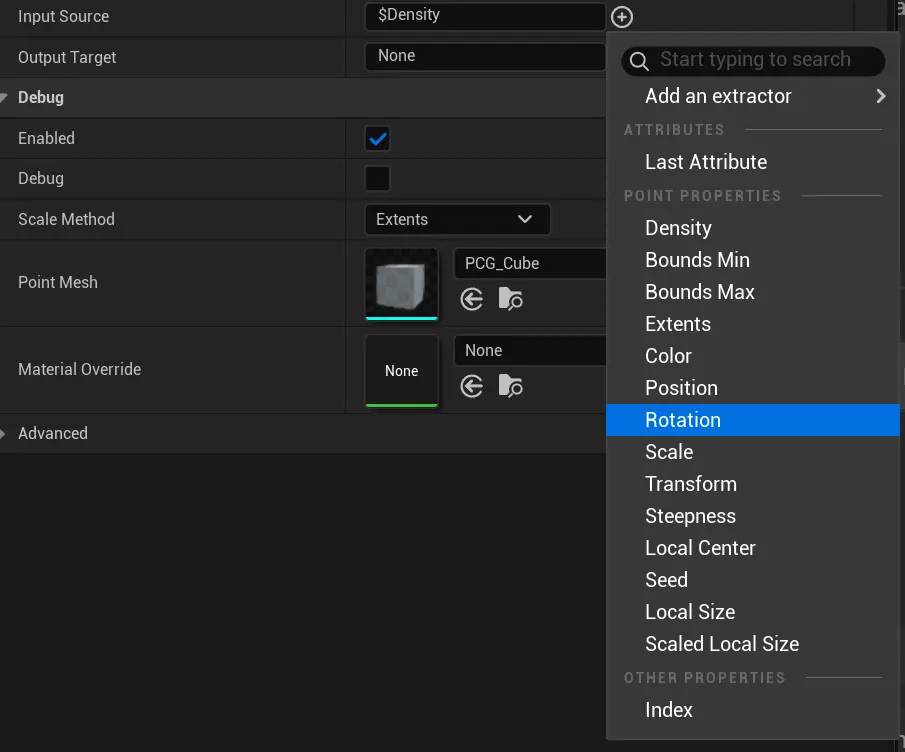Browse to PCG_Cube in Content Browser
Viewport: 905px width, 752px height.
coord(510,299)
